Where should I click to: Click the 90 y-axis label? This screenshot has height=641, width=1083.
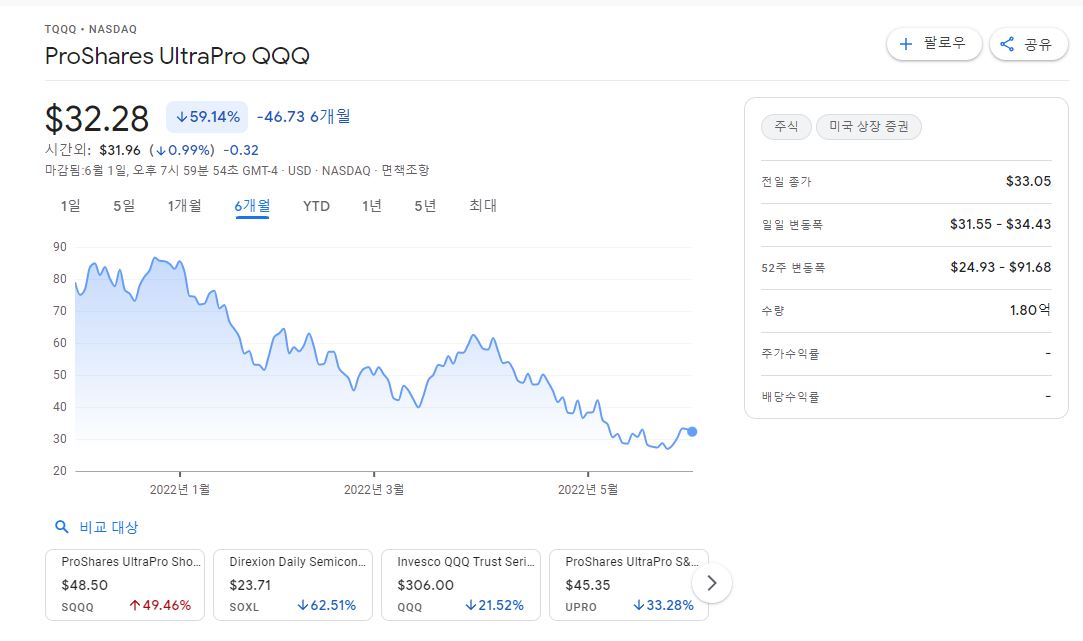60,247
